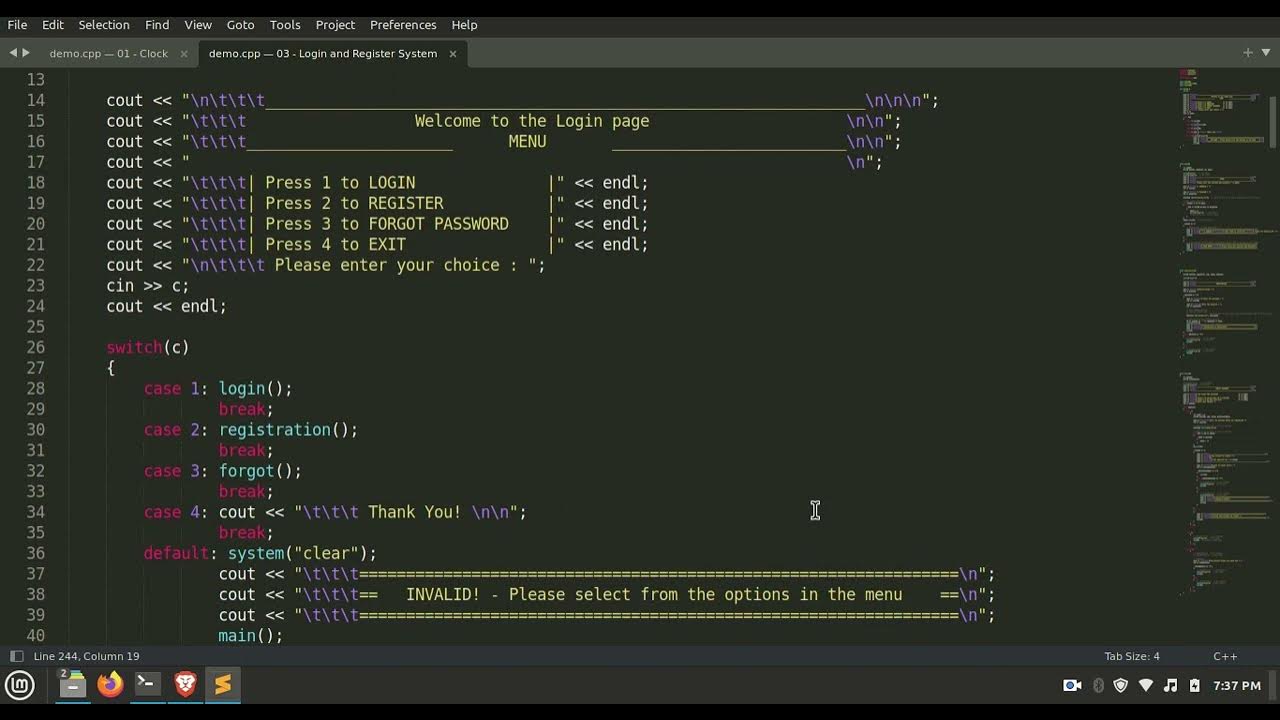Click the screen recorder camera tray icon
This screenshot has width=1280, height=720.
click(x=1072, y=685)
